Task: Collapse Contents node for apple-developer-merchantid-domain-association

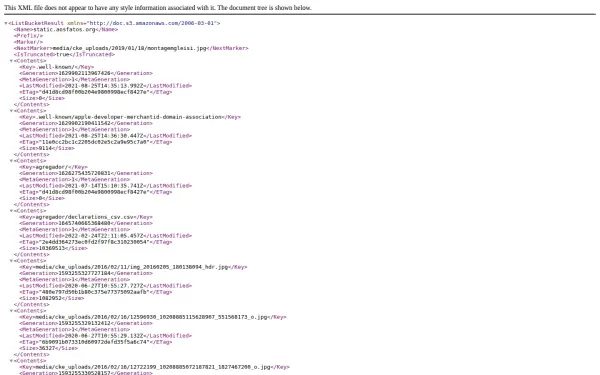Action: (x=11, y=111)
